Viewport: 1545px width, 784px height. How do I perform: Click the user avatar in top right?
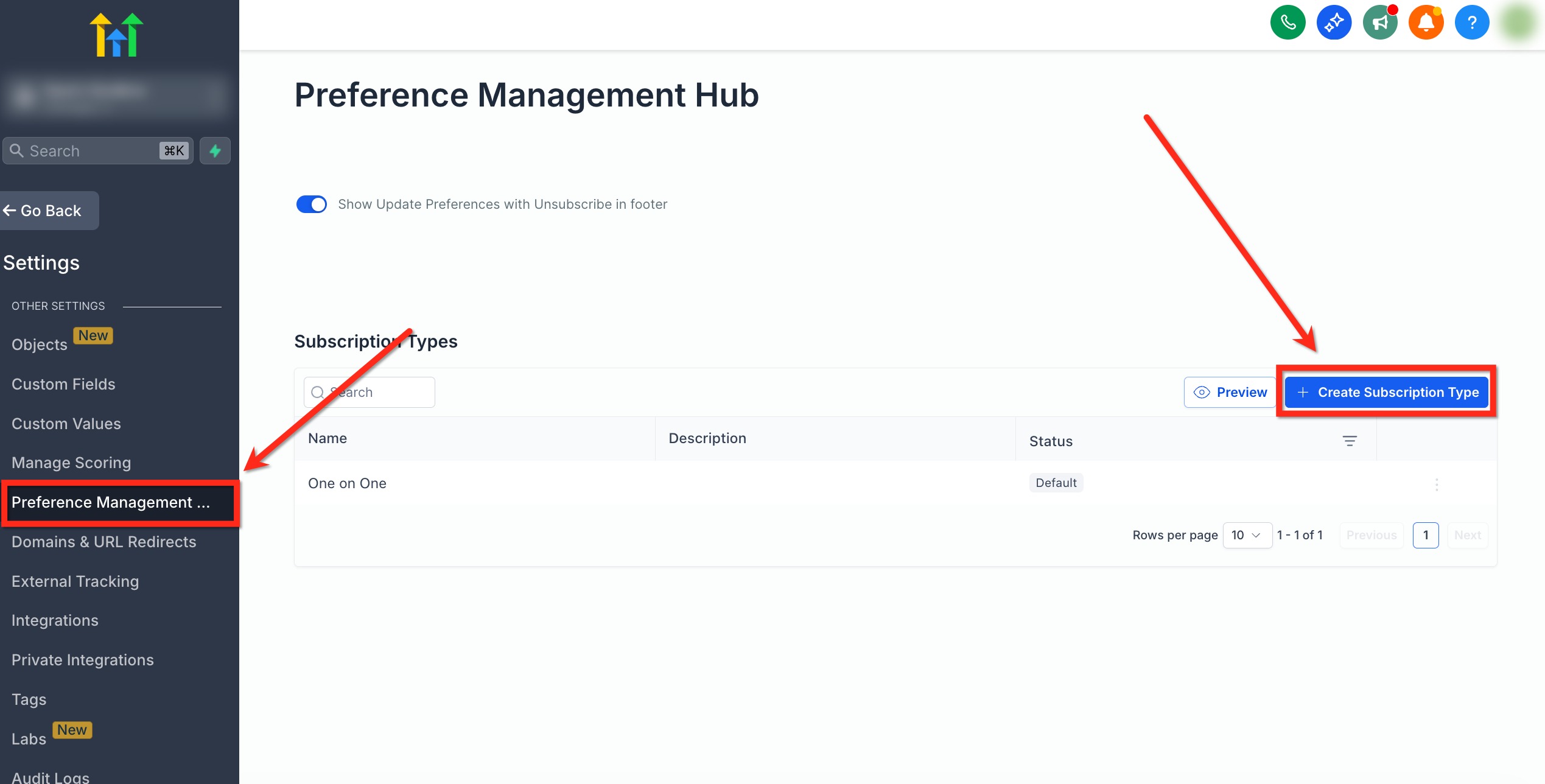tap(1518, 23)
